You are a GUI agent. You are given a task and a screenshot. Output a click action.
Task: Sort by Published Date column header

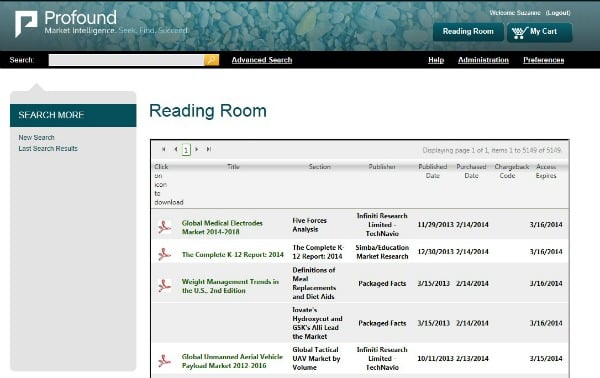coord(433,171)
